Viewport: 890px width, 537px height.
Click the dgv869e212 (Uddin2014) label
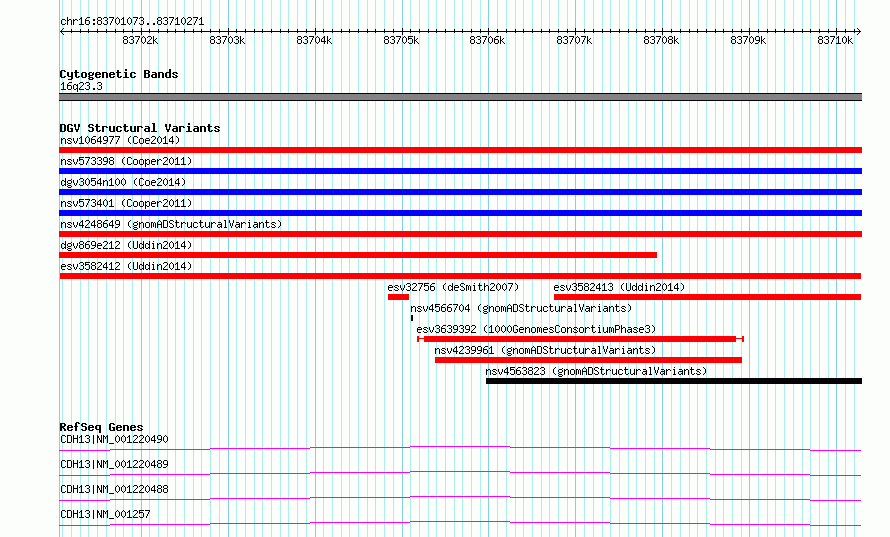126,245
